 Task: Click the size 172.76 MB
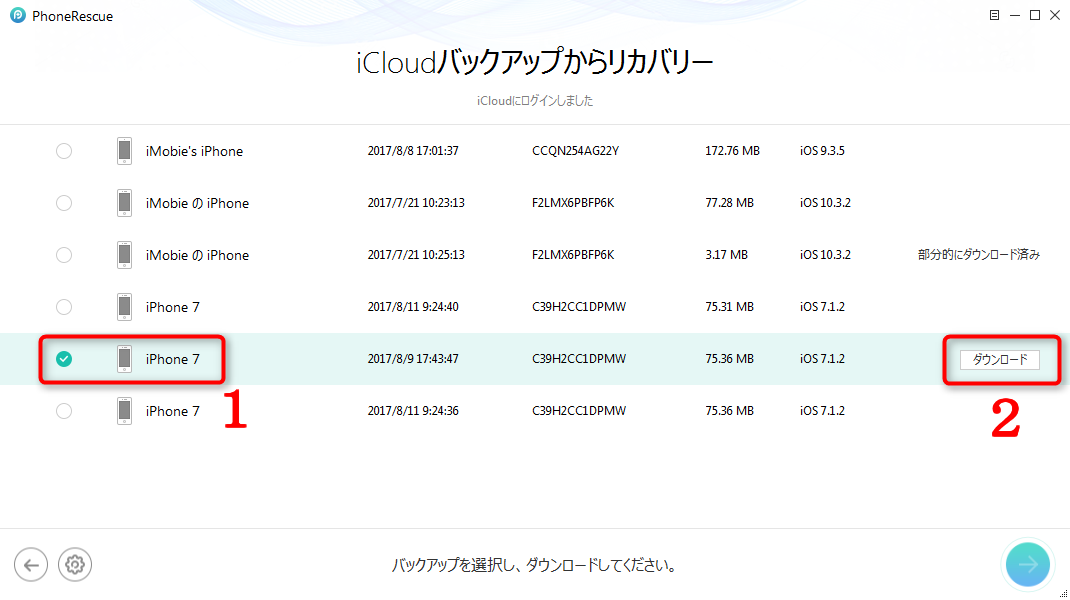732,151
